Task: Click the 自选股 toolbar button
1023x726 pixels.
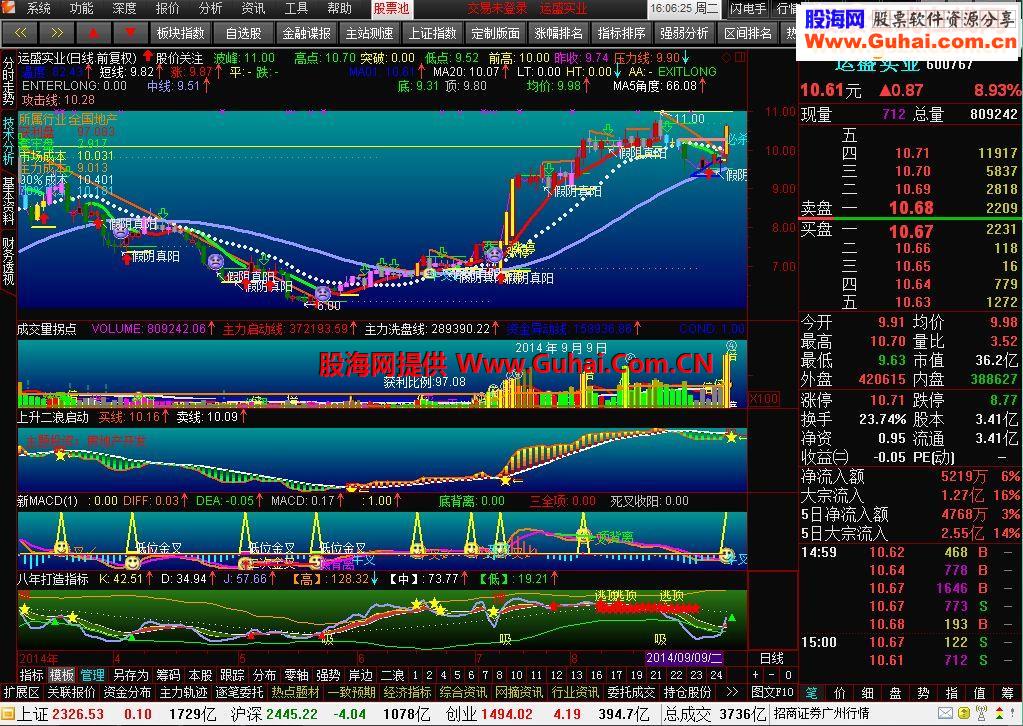Action: (x=243, y=32)
